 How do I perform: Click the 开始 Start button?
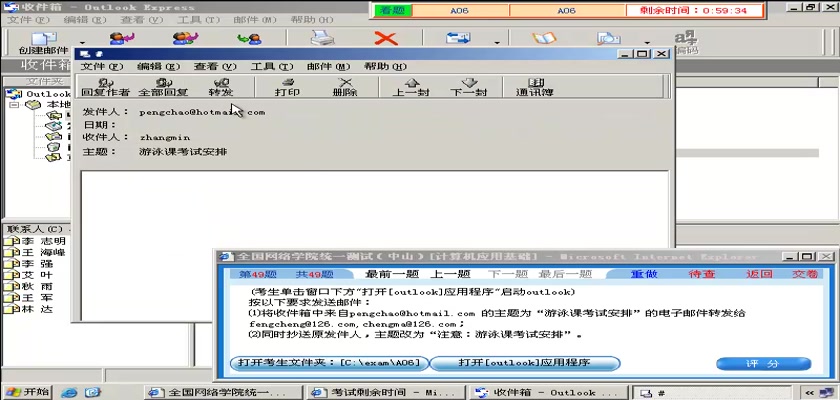point(26,392)
